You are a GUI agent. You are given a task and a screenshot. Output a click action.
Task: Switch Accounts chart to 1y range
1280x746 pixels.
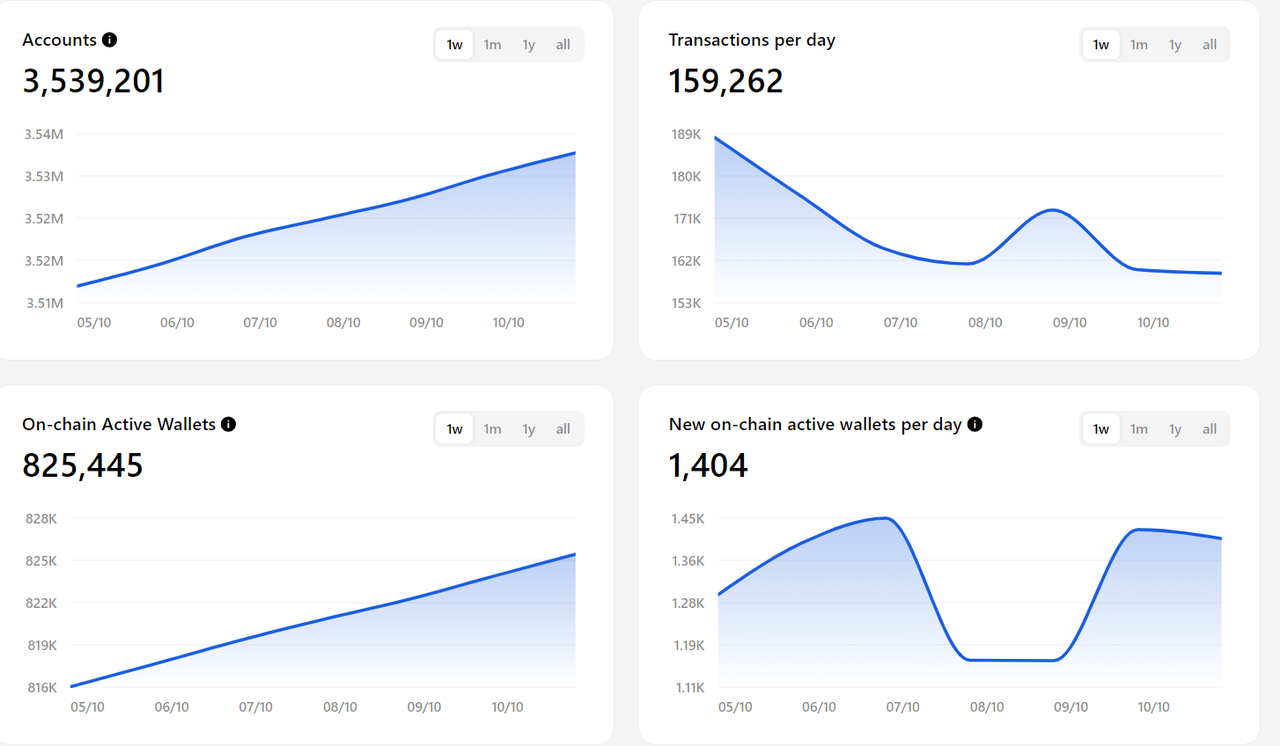tap(528, 45)
